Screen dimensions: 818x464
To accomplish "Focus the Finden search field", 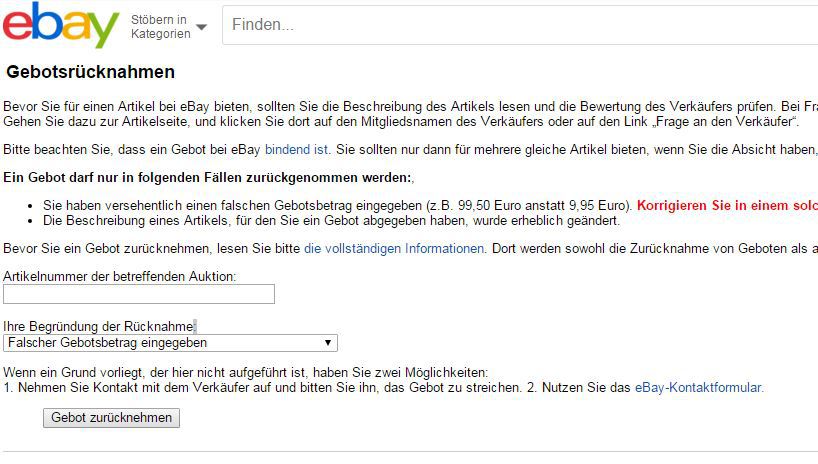I will coord(520,25).
